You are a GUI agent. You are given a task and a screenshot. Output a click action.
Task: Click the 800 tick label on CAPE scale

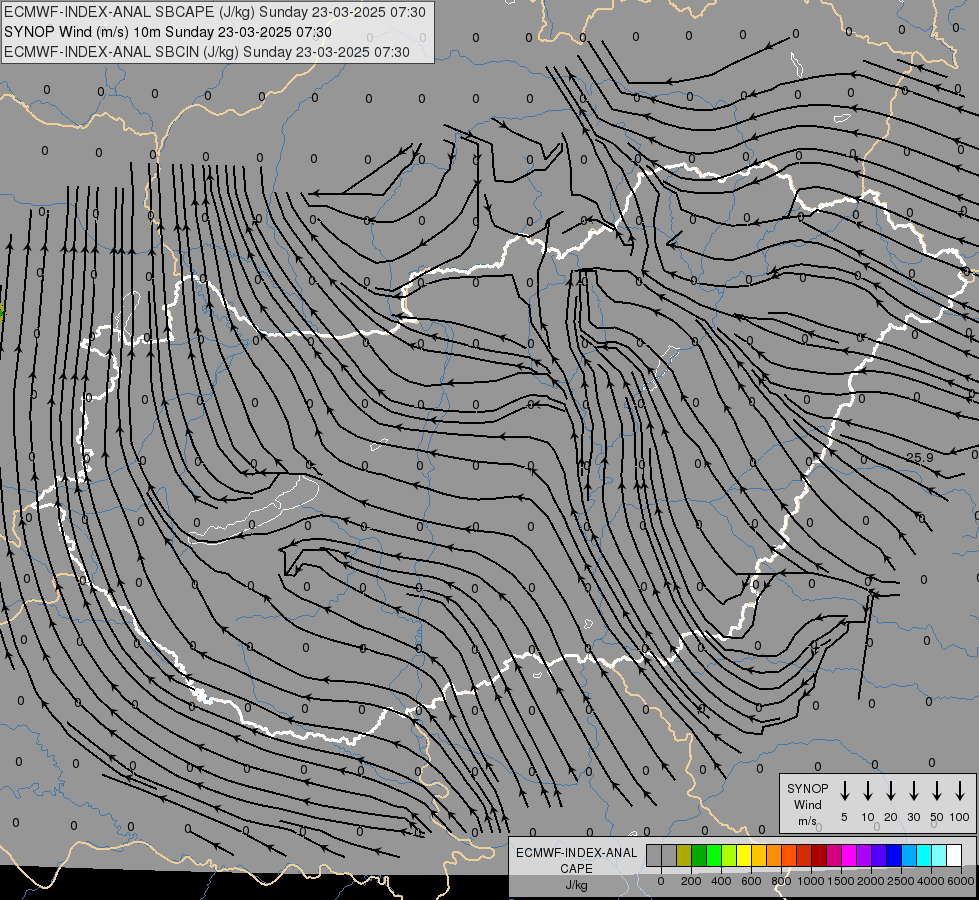click(781, 881)
